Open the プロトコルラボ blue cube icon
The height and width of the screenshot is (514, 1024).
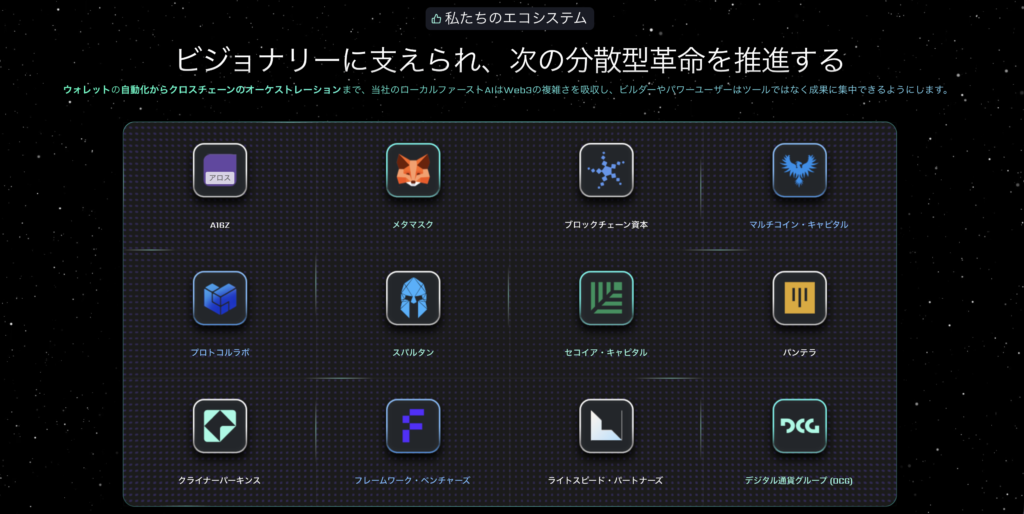pos(220,298)
